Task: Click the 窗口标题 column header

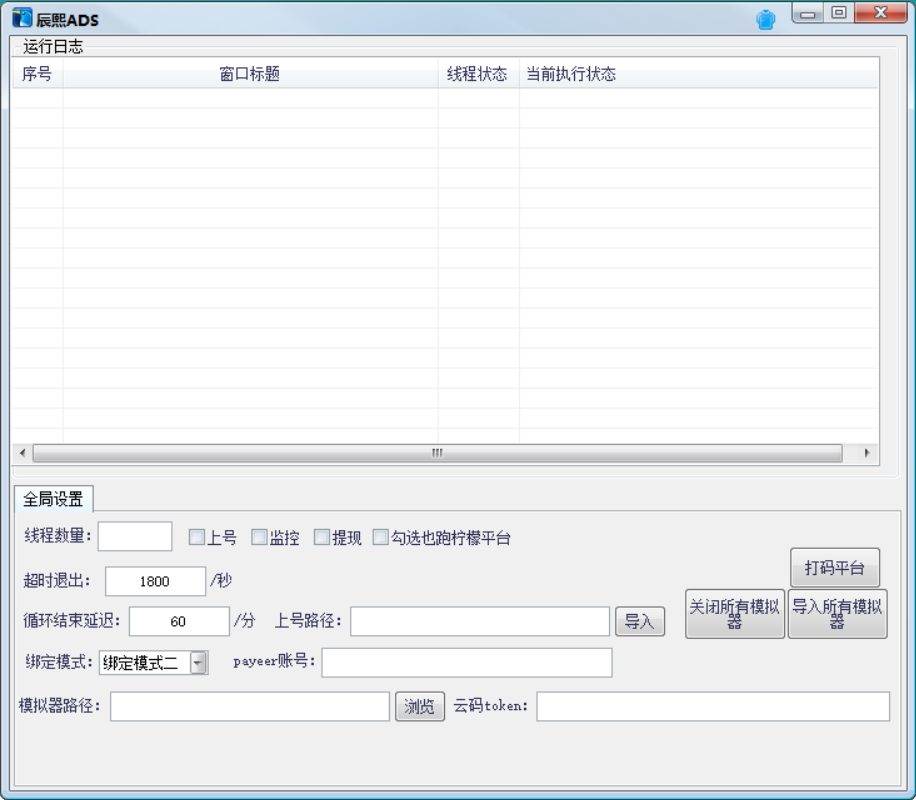Action: (250, 74)
